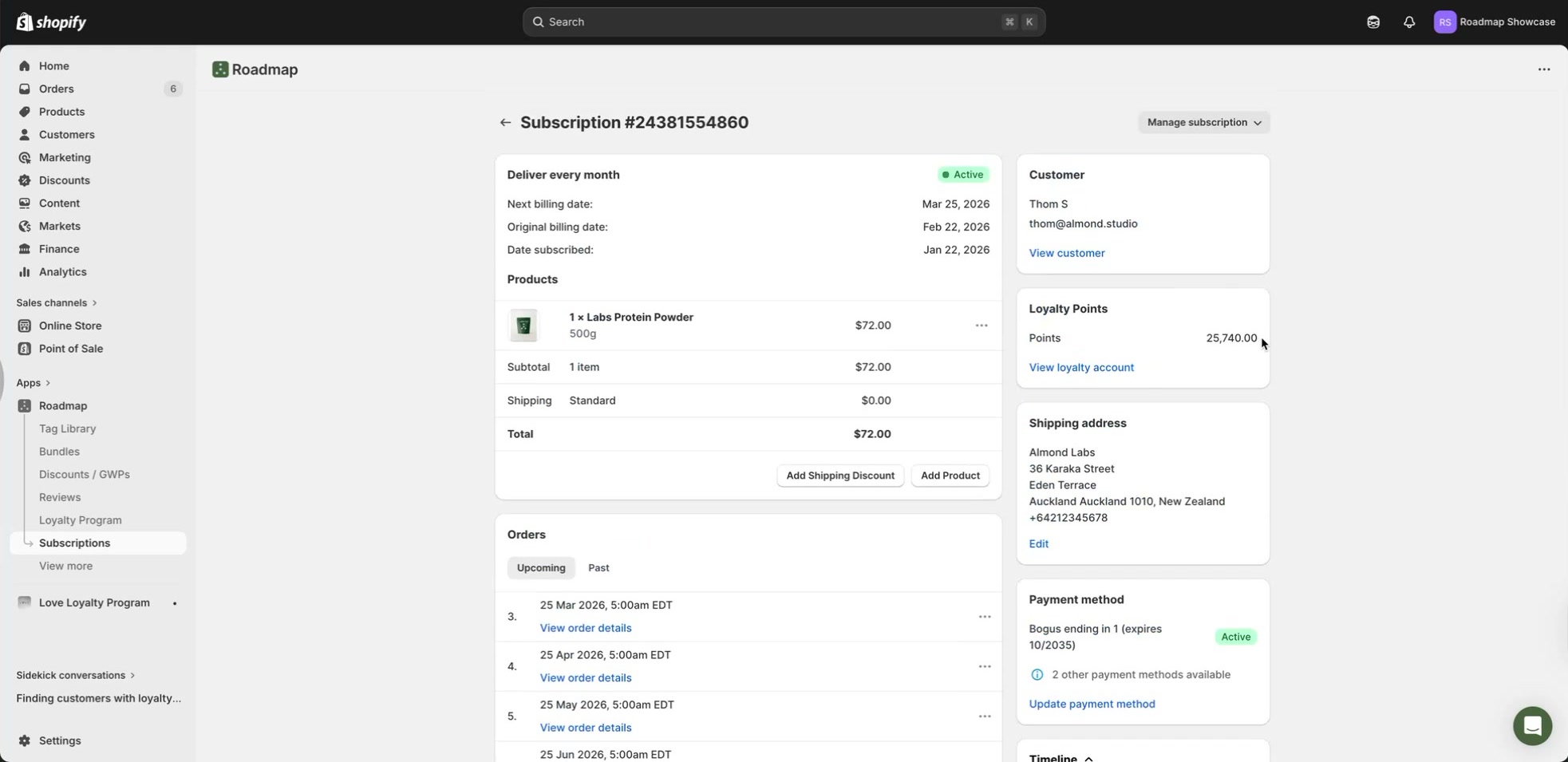Click the Add Product button
The width and height of the screenshot is (1568, 762).
click(x=950, y=476)
